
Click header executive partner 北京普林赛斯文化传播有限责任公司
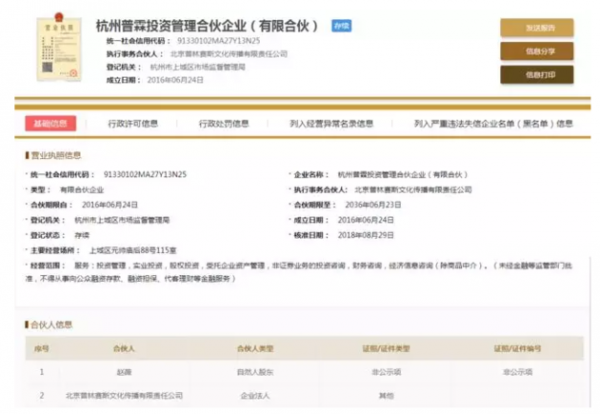229,54
